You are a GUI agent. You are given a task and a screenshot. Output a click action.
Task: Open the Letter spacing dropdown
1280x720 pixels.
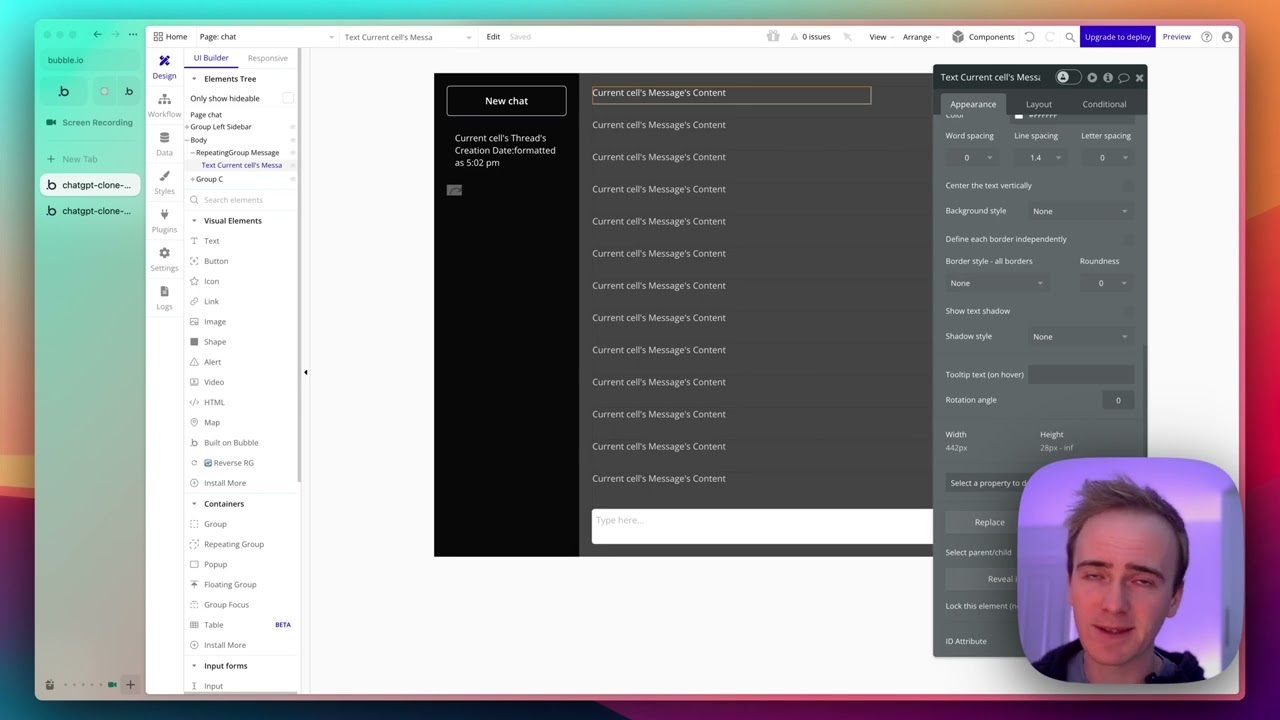(x=1106, y=157)
